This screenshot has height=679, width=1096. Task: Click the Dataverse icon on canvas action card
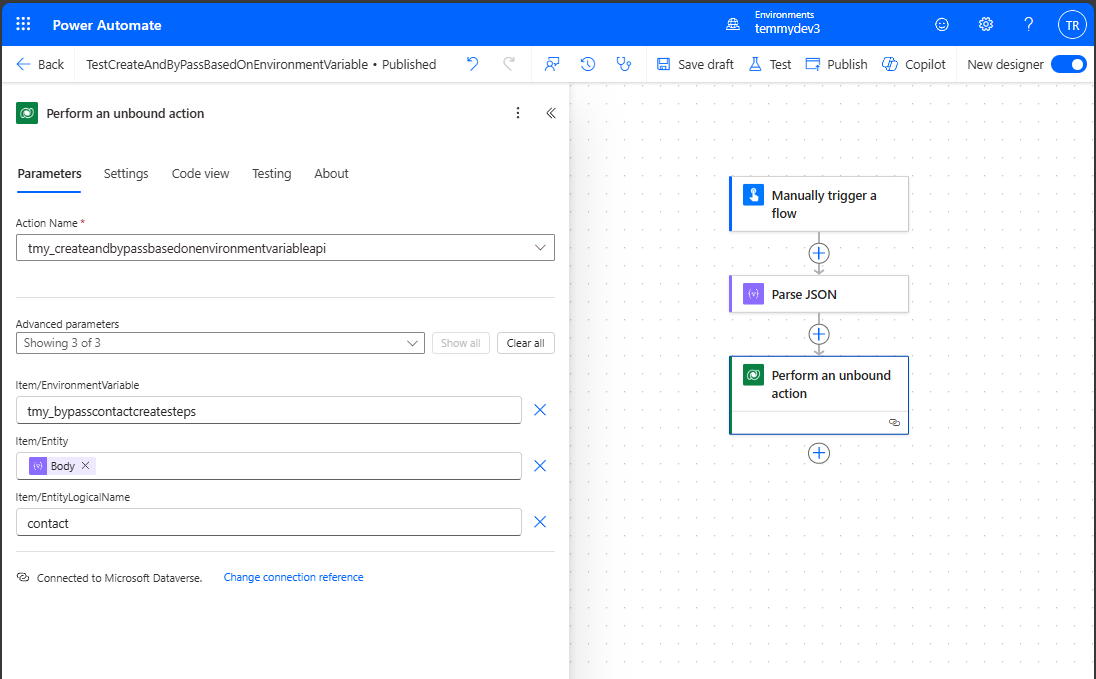pyautogui.click(x=754, y=375)
